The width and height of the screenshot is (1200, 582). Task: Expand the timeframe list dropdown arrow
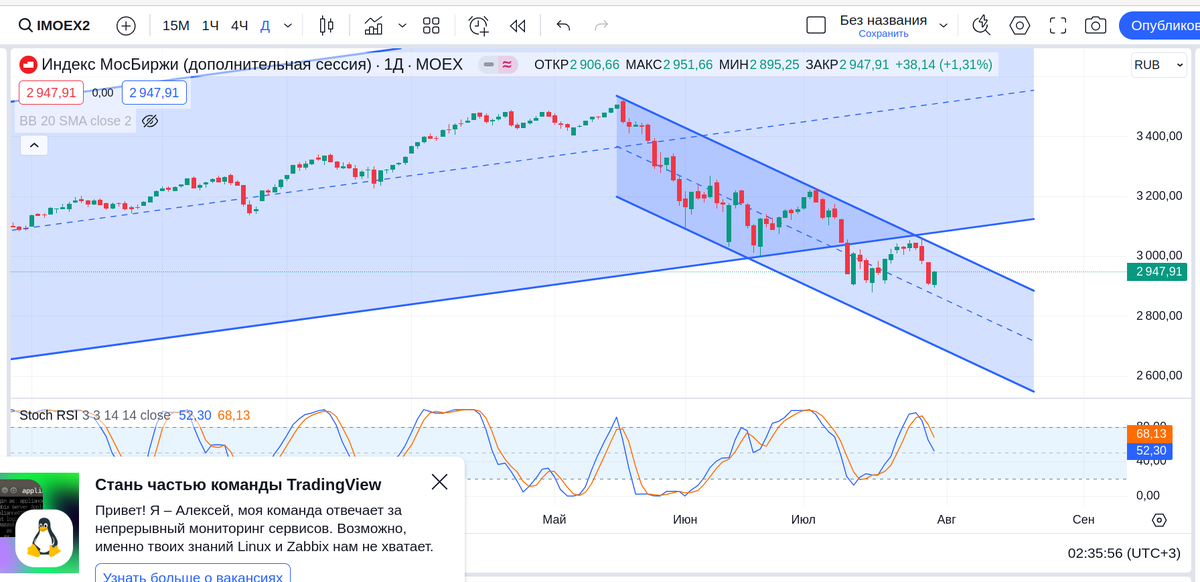(x=289, y=25)
